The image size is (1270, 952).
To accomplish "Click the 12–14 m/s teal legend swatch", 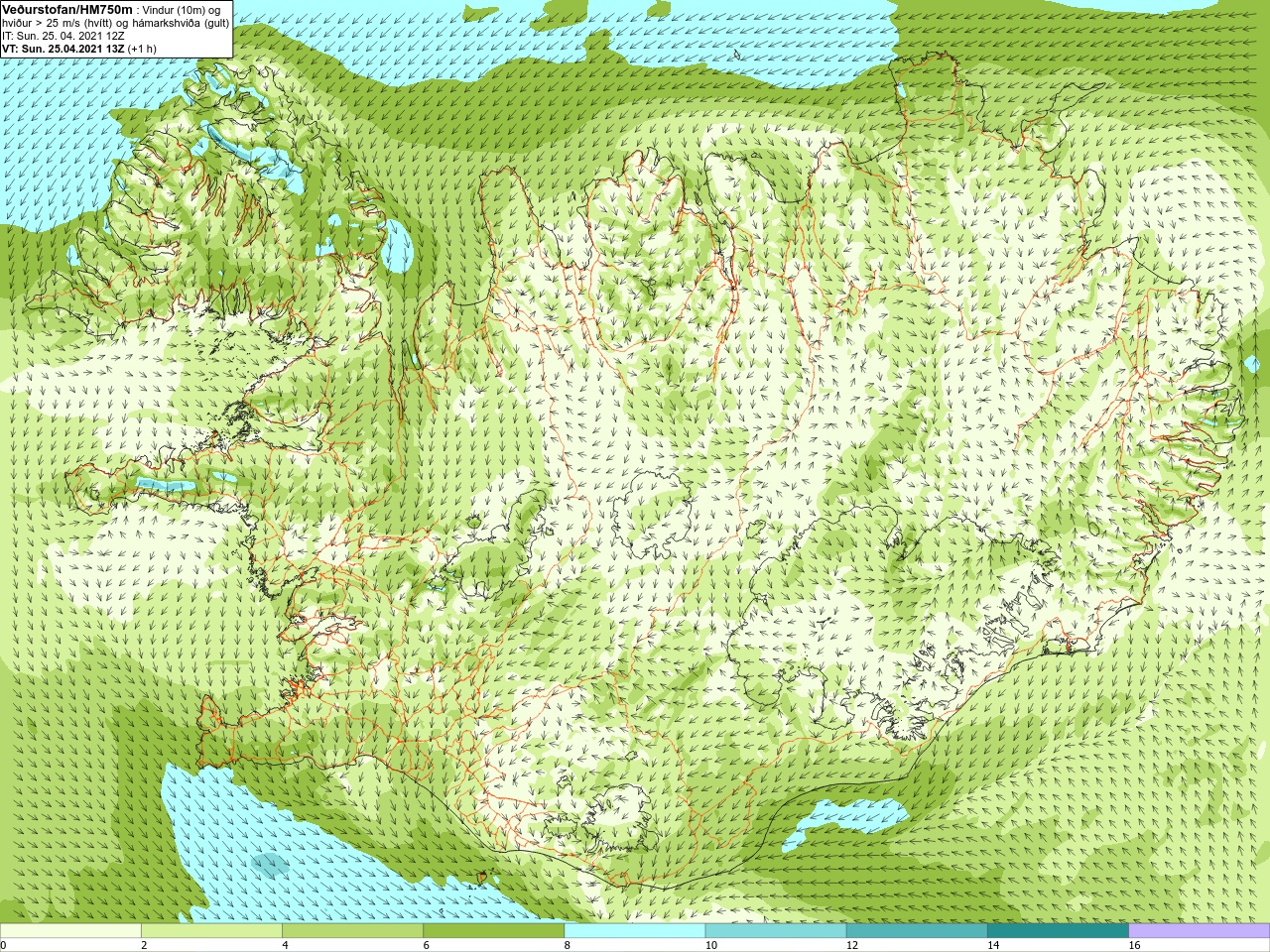I will point(917,931).
